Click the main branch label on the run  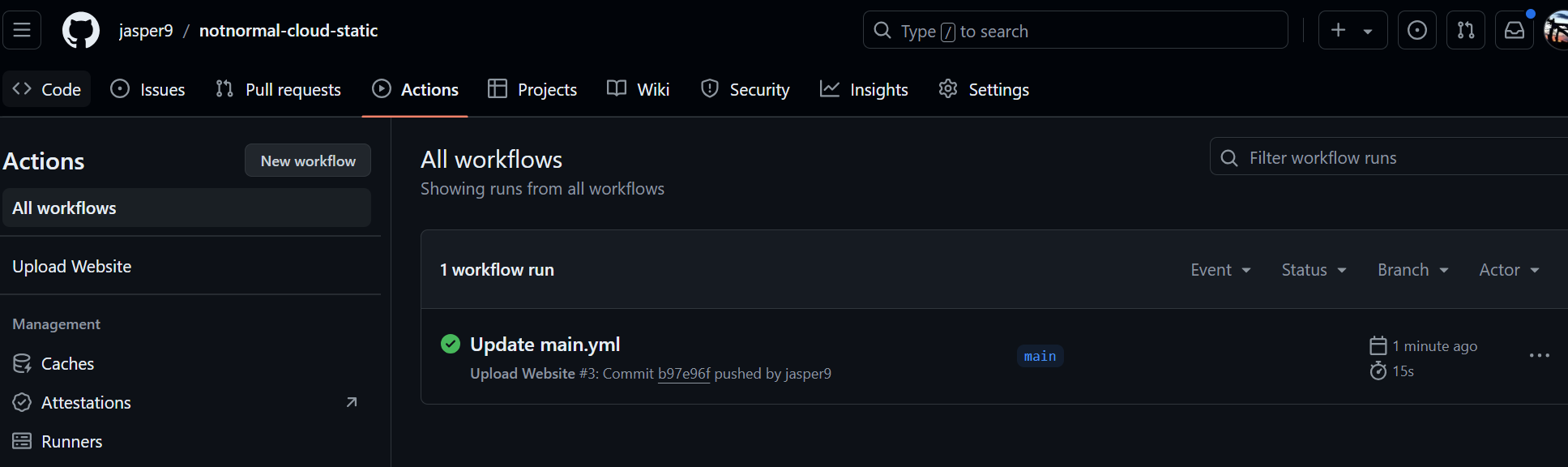click(x=1040, y=355)
